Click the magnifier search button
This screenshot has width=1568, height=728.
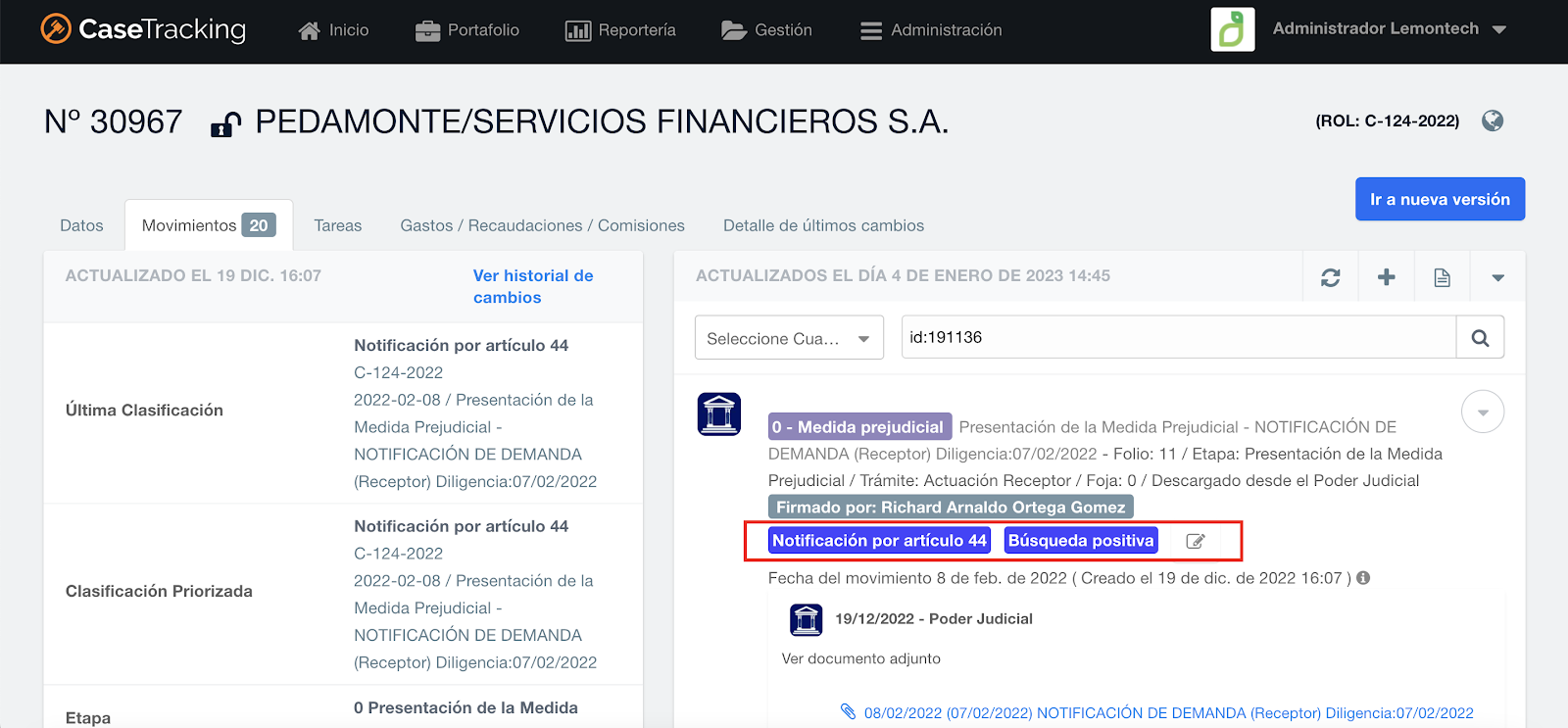[1480, 337]
